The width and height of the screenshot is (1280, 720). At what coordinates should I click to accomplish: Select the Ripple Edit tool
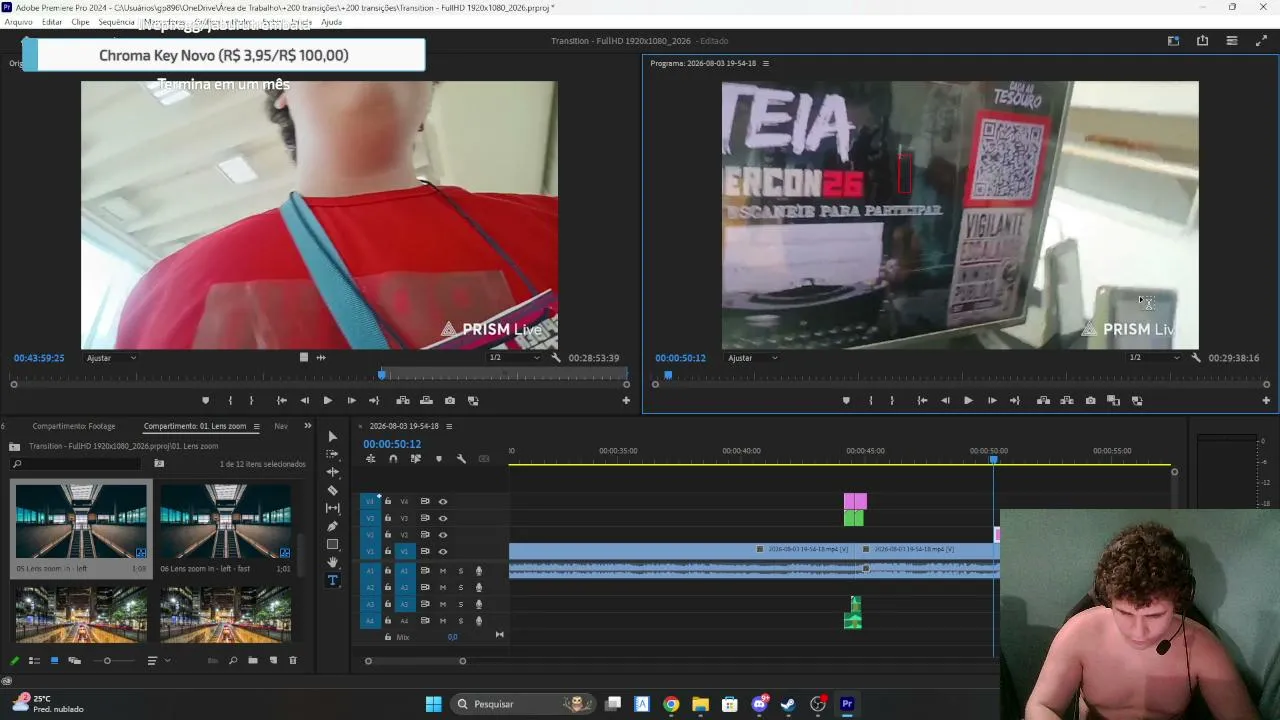[x=333, y=472]
